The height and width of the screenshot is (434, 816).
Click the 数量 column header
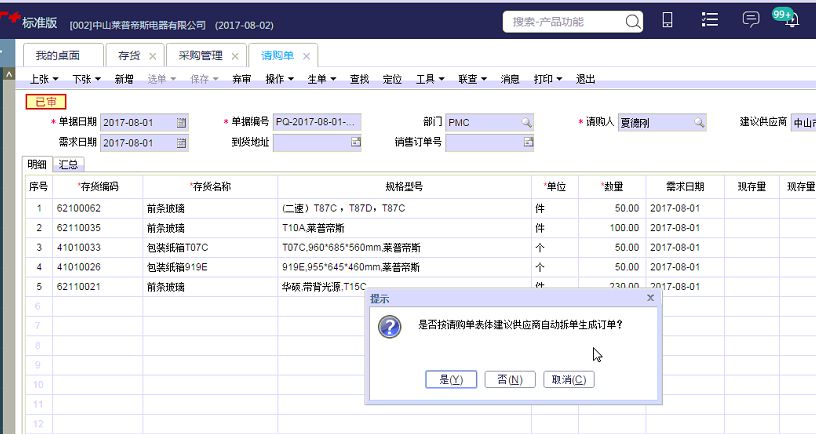(x=612, y=187)
